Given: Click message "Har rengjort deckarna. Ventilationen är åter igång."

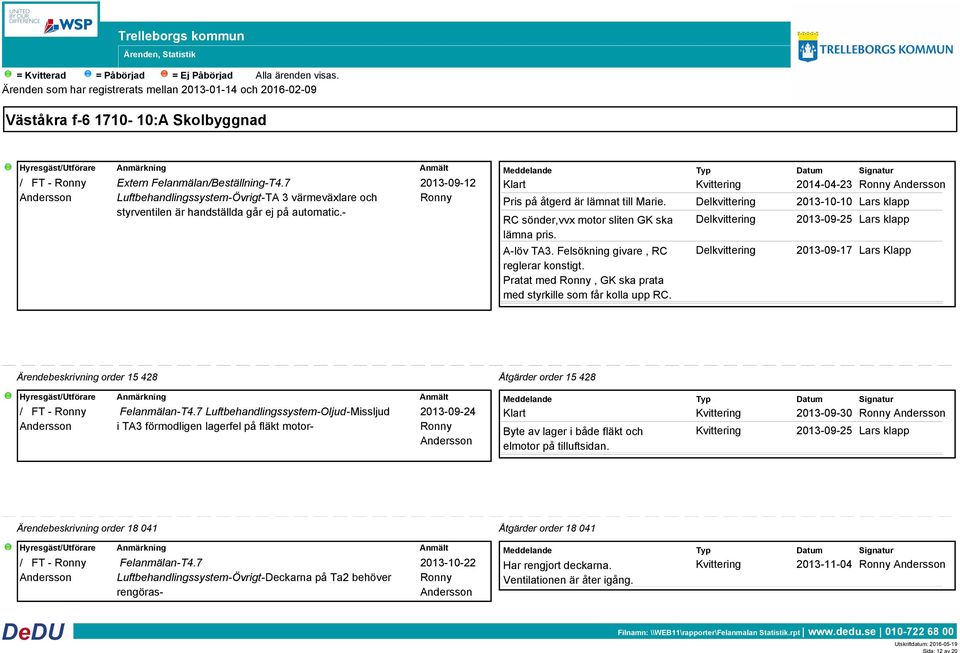Looking at the screenshot, I should coord(568,573).
